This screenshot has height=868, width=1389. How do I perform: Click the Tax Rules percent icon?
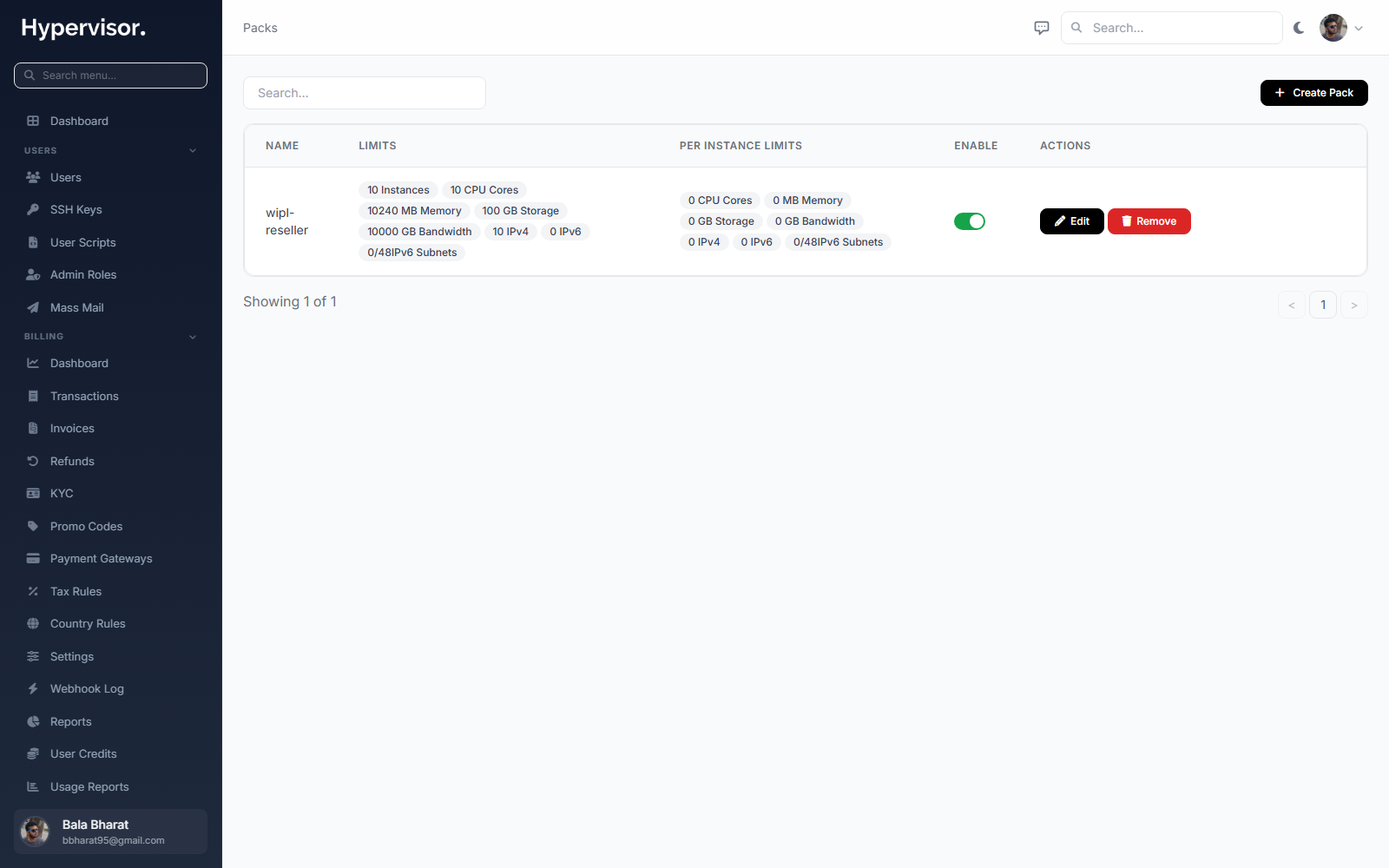[x=33, y=591]
